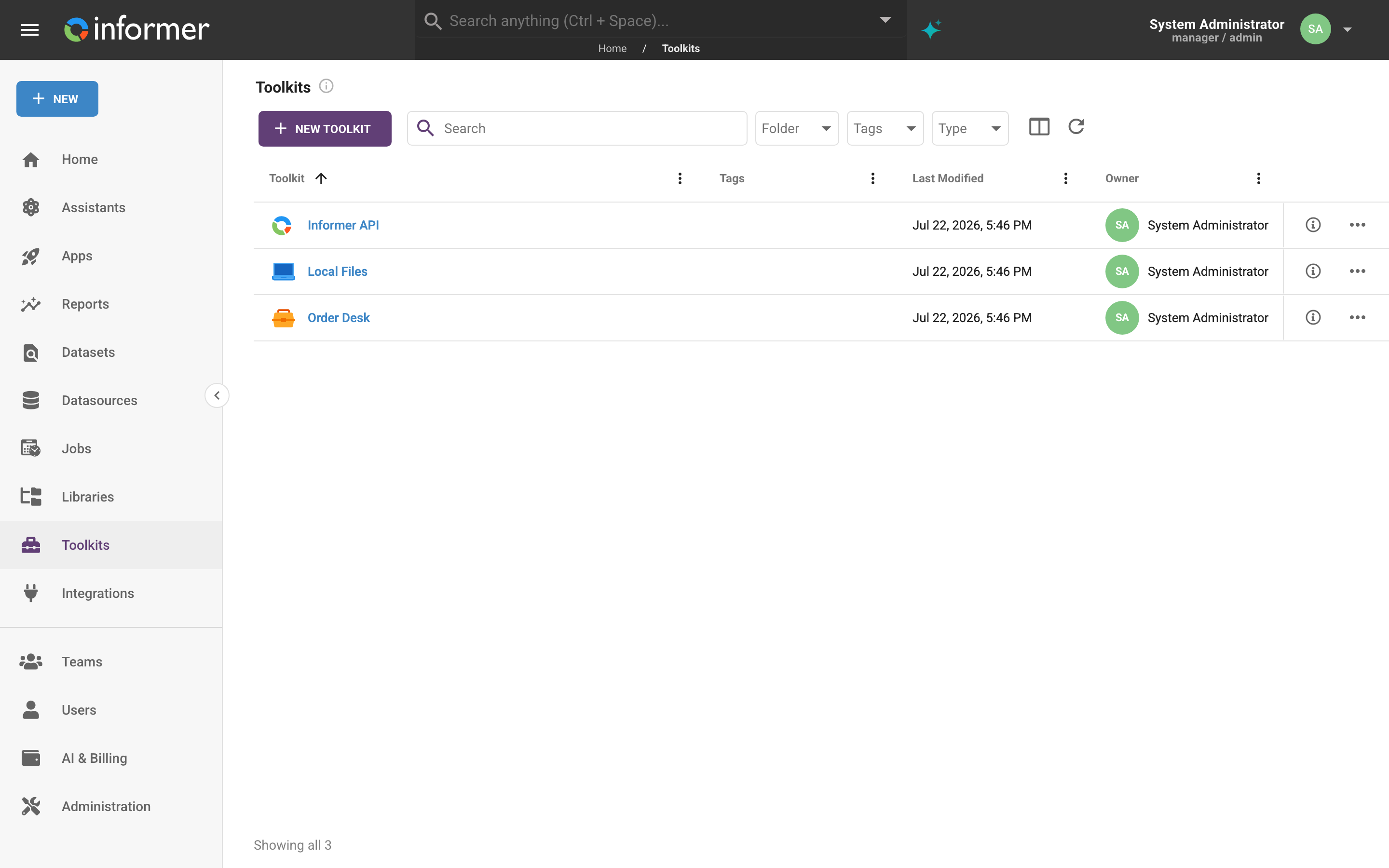Open the Informer API toolkit
The width and height of the screenshot is (1389, 868).
tap(343, 225)
